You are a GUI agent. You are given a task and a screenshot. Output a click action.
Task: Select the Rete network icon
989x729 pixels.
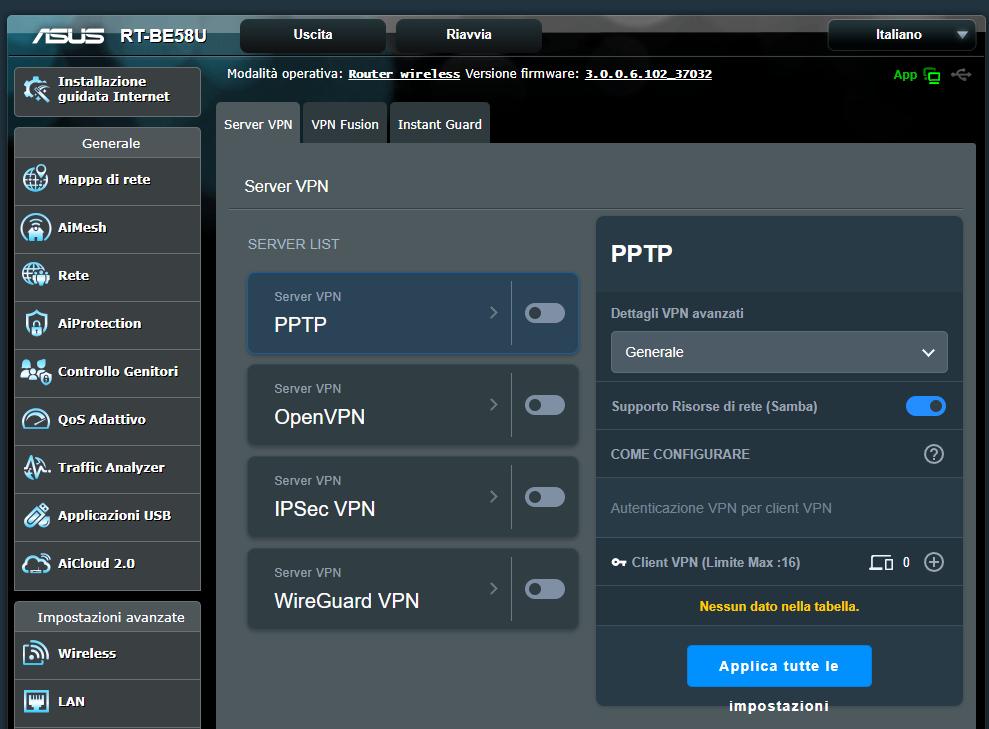tap(35, 275)
